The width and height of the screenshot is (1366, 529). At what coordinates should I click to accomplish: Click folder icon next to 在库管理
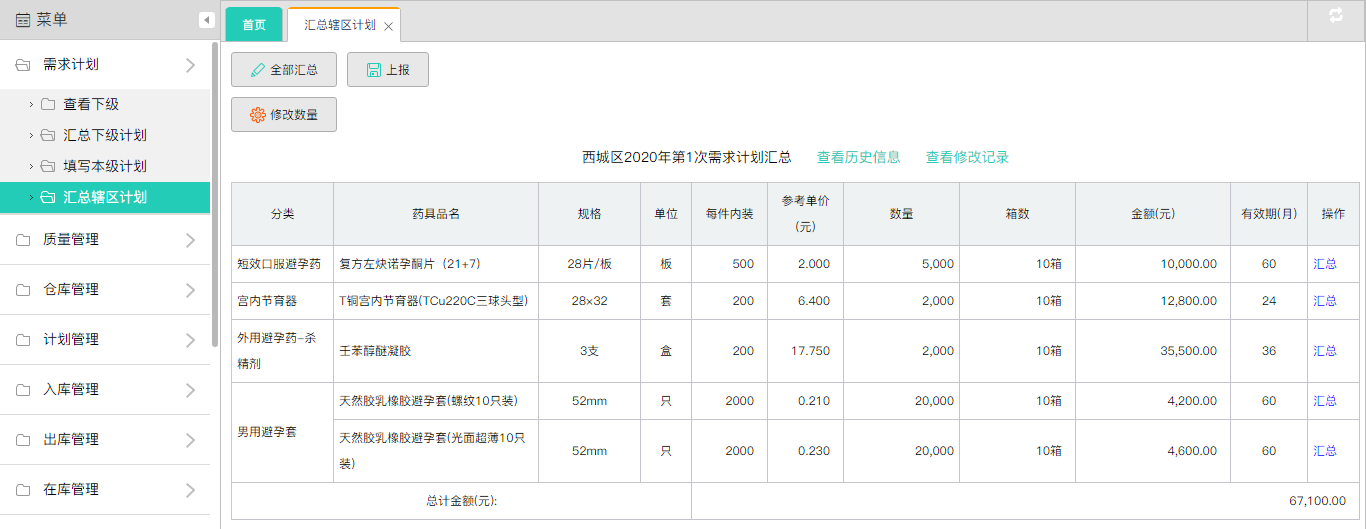point(23,490)
